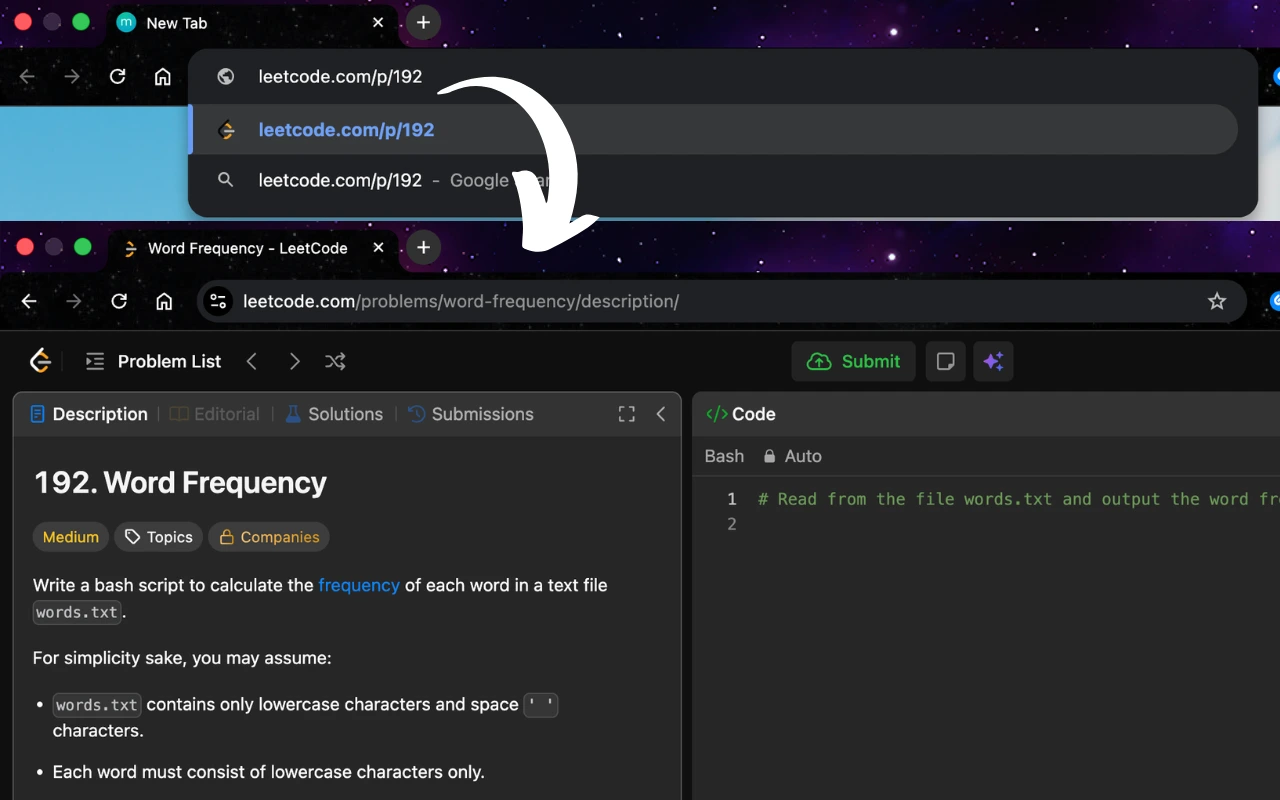The width and height of the screenshot is (1280, 800).
Task: Choose the leetcode.com/p/192 Google Search suggestion
Action: tap(714, 181)
